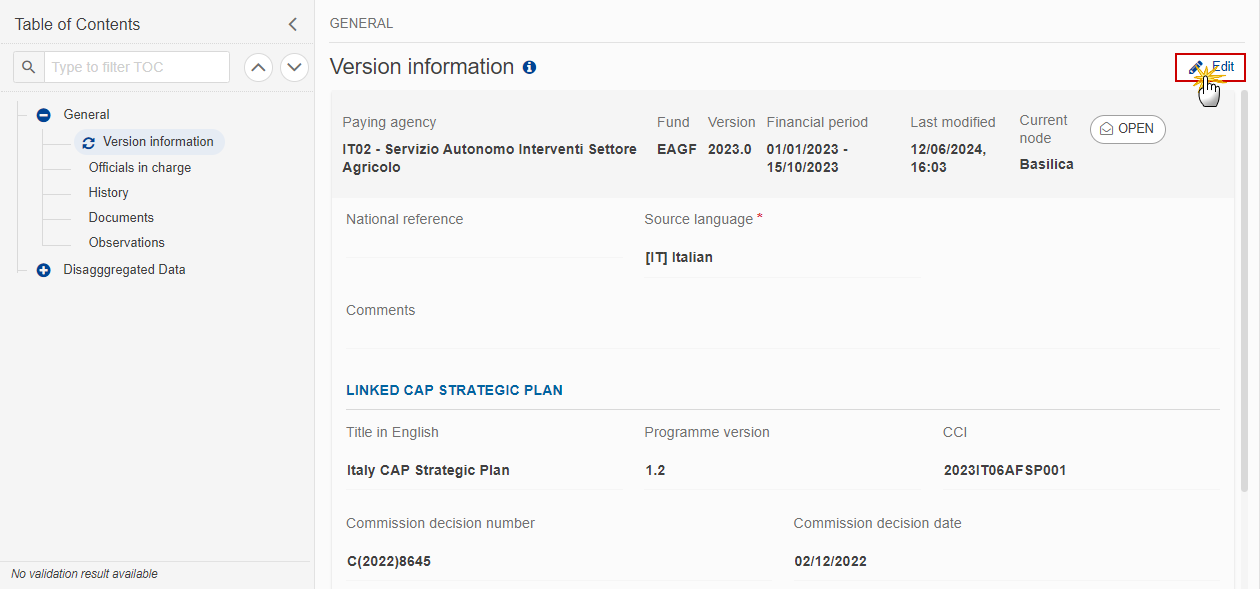Click the Disagggregated Data label

124,270
